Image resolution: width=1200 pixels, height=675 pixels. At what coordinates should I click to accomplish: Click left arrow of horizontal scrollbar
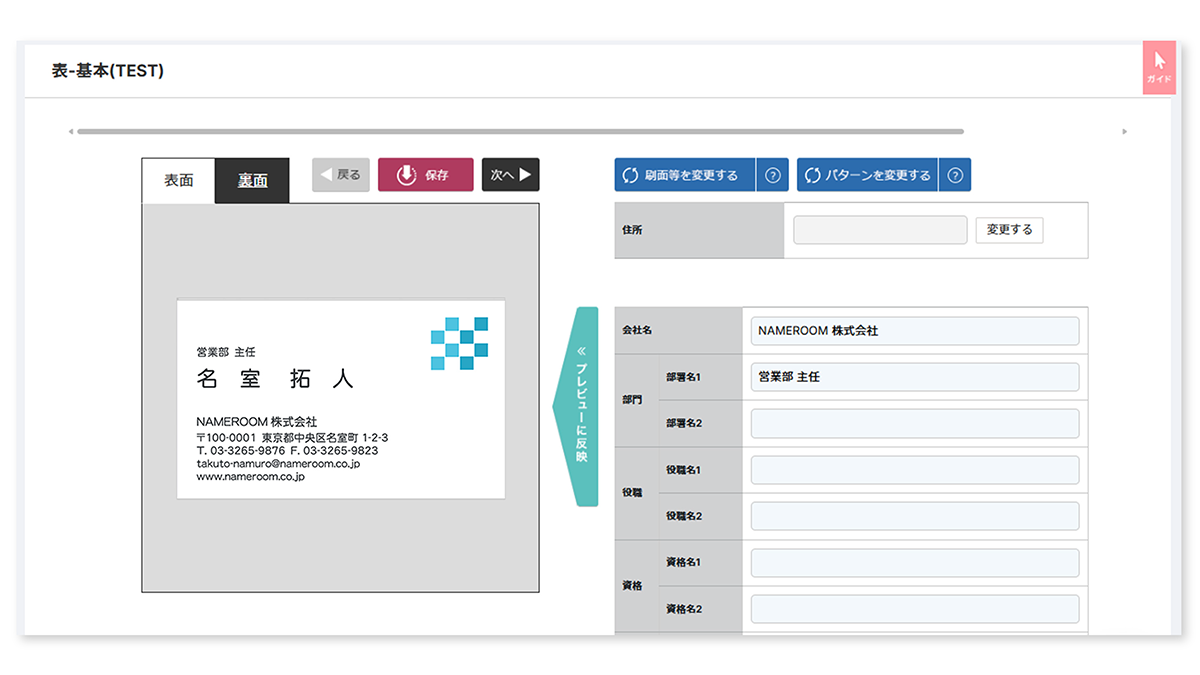click(71, 131)
